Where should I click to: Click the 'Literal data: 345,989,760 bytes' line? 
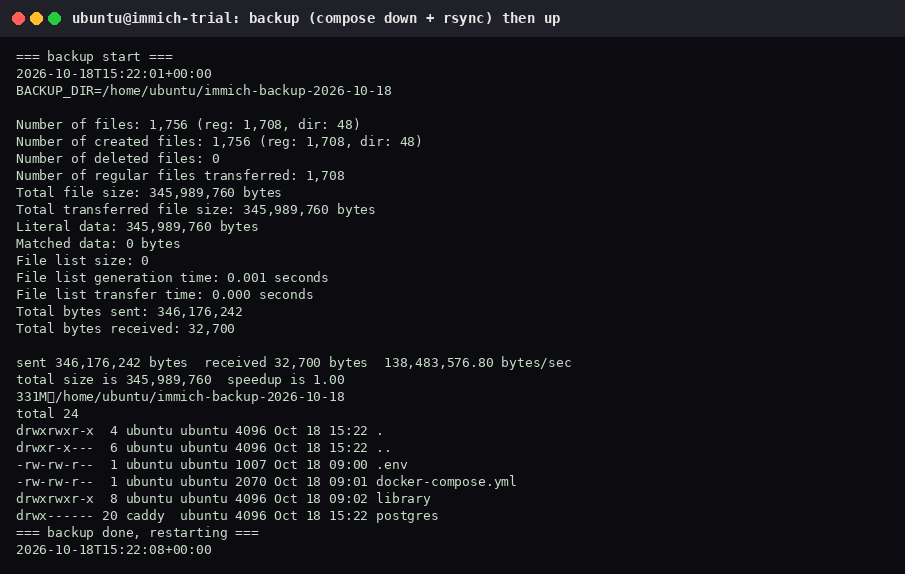click(x=137, y=227)
